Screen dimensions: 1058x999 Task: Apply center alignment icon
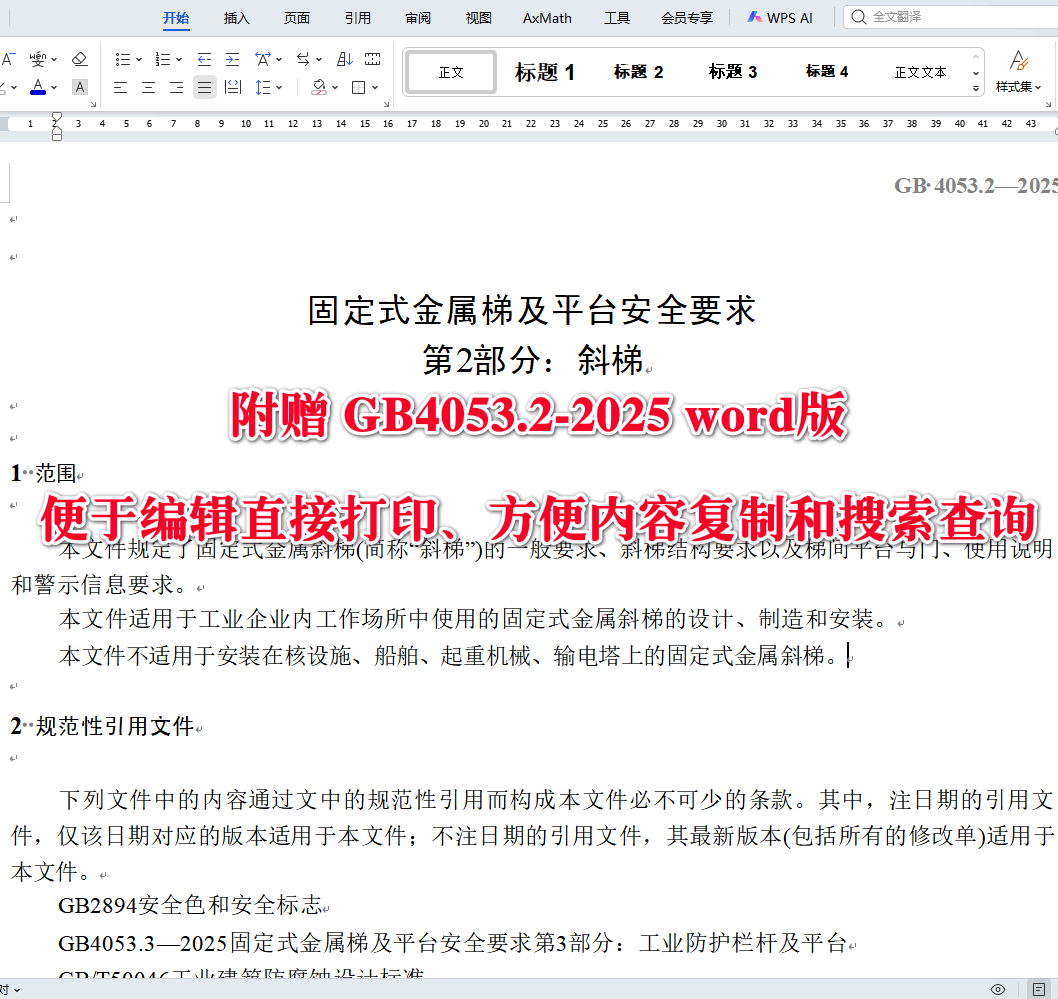(x=148, y=87)
